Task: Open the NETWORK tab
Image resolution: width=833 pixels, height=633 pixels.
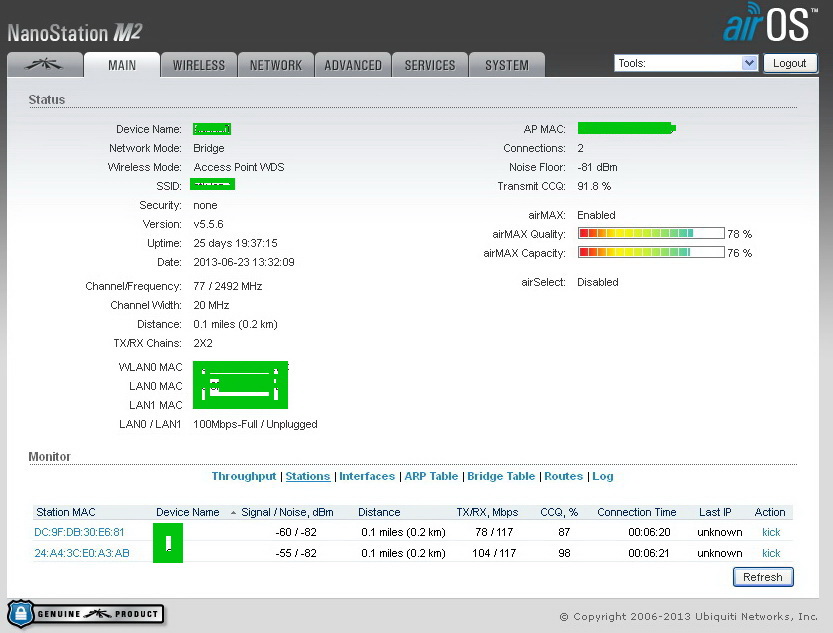Action: pyautogui.click(x=275, y=65)
